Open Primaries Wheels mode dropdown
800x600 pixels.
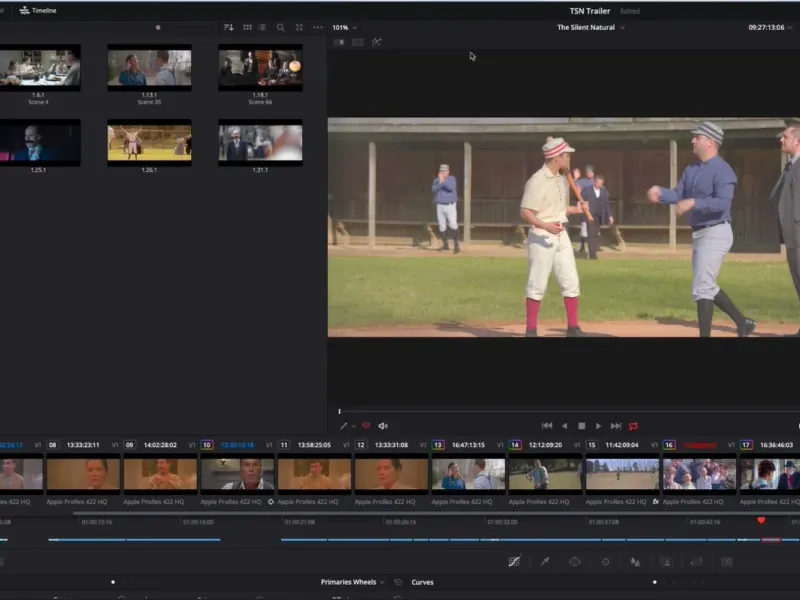(352, 582)
